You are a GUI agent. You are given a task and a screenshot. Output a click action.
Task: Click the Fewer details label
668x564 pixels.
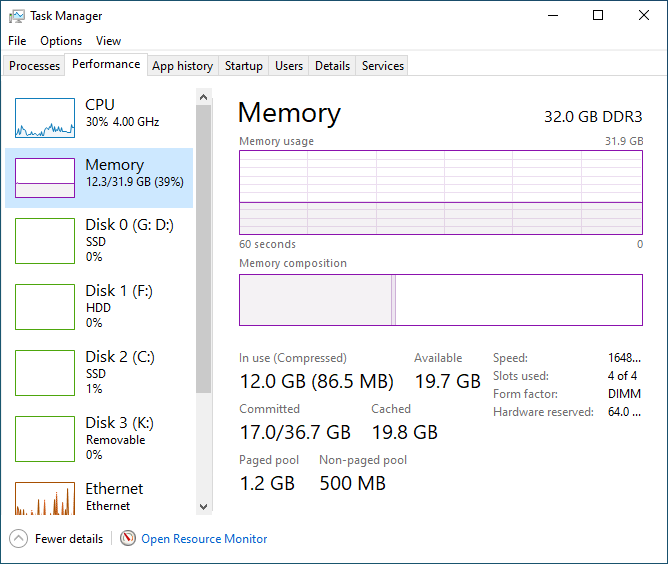(69, 539)
